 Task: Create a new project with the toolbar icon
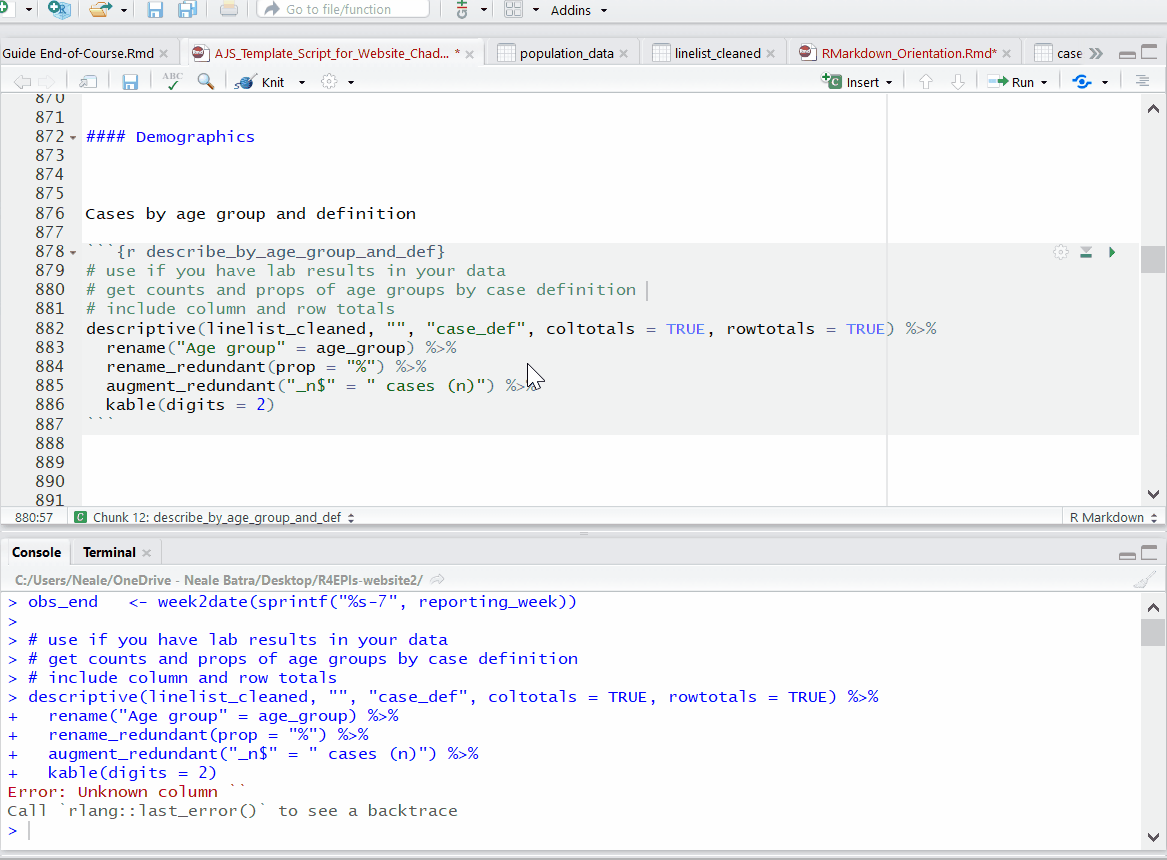point(59,10)
